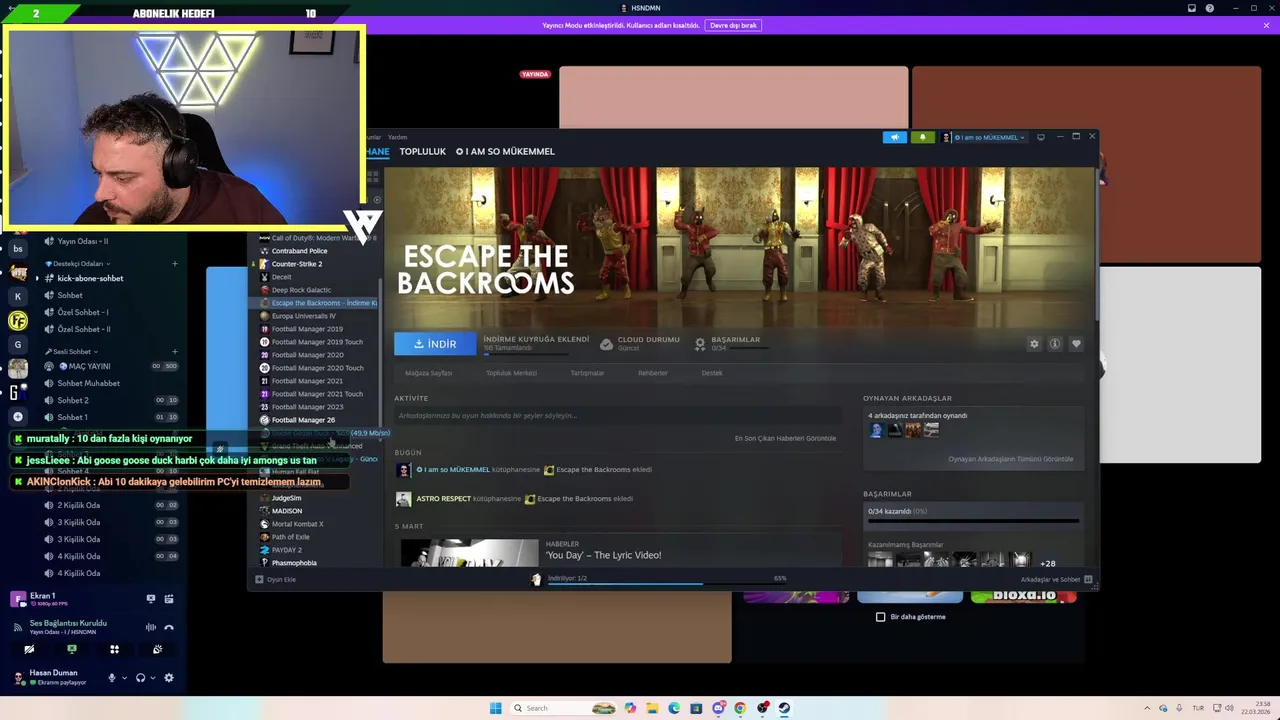This screenshot has height=720, width=1280.
Task: Open the bs Discord server
Action: [x=17, y=249]
